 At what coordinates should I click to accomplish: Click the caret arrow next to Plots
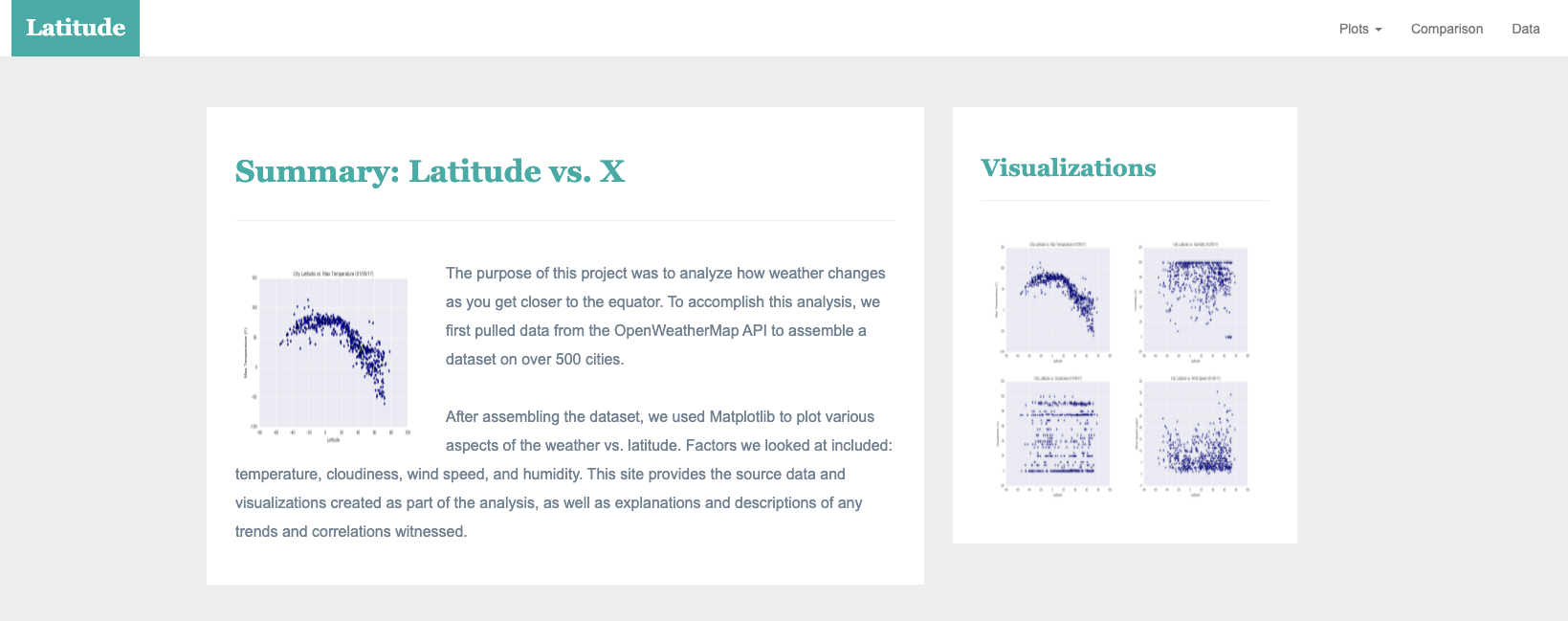click(1380, 30)
